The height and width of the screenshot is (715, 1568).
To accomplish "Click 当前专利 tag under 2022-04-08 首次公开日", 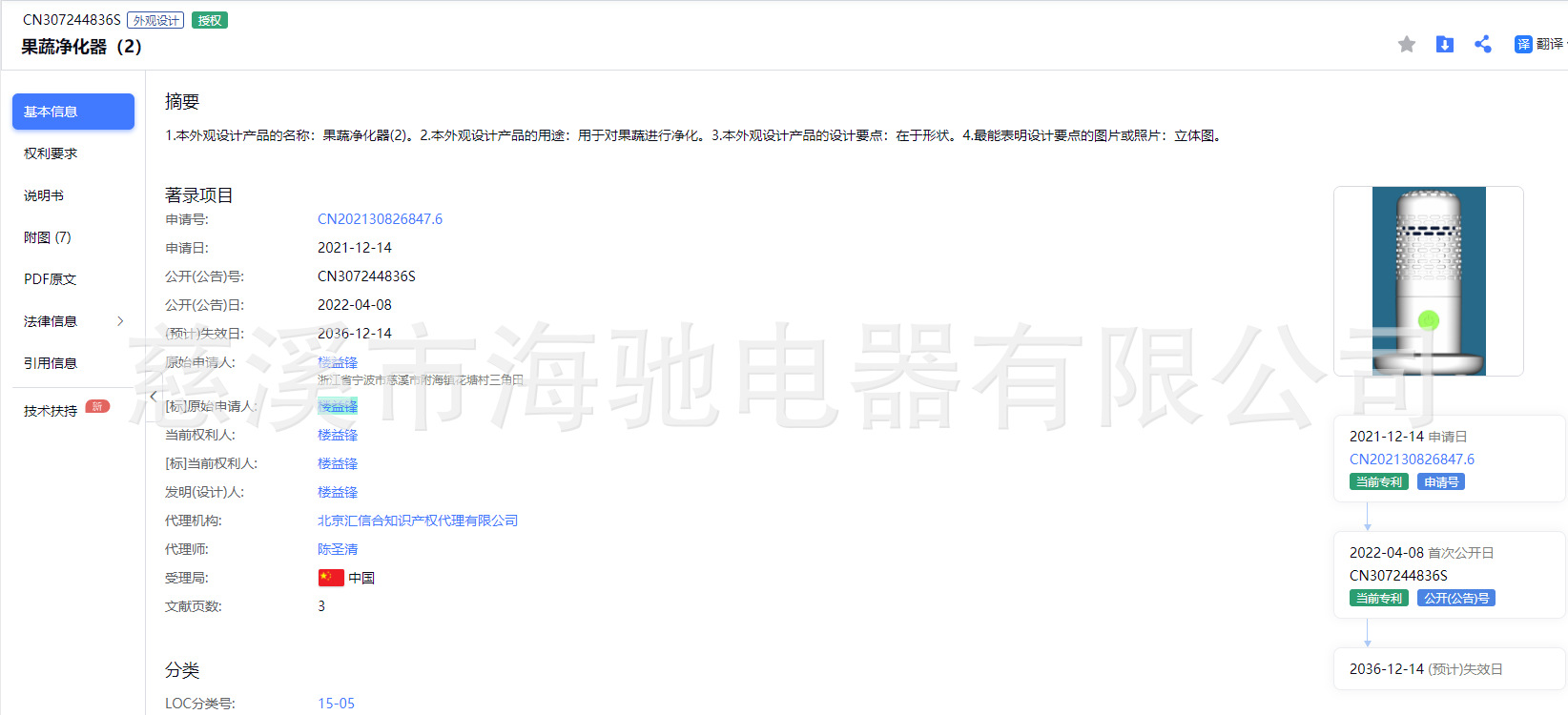I will (x=1379, y=599).
